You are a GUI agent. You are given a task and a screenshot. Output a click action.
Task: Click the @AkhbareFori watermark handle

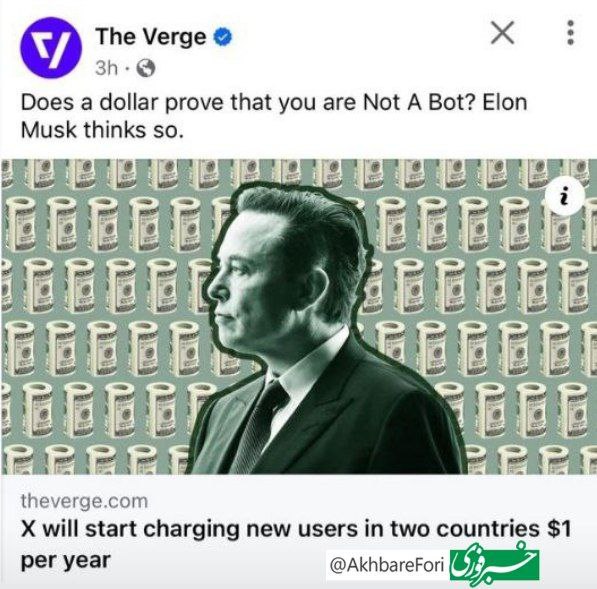click(x=387, y=565)
